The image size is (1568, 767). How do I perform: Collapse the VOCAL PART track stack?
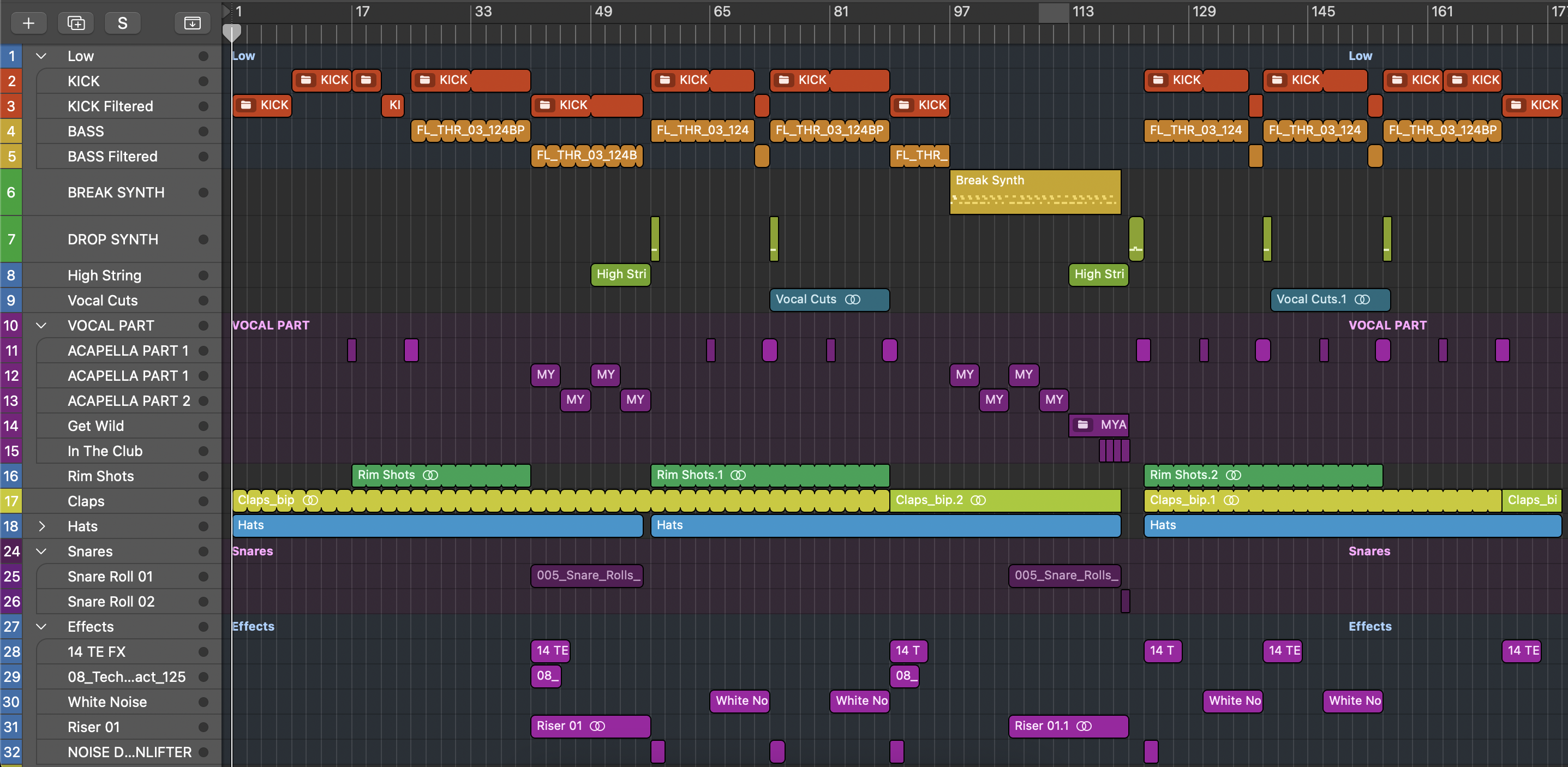pos(41,326)
